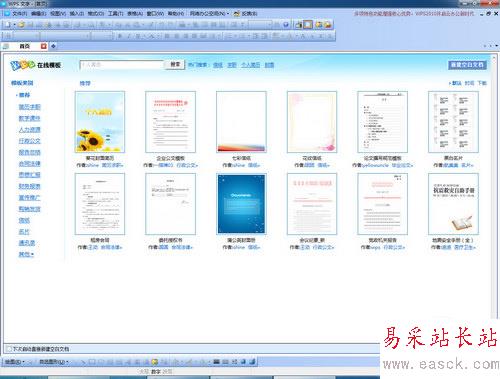Open the book-illustrated safety handbook thumbnail
Image resolution: width=500 pixels, height=379 pixels.
[x=453, y=204]
